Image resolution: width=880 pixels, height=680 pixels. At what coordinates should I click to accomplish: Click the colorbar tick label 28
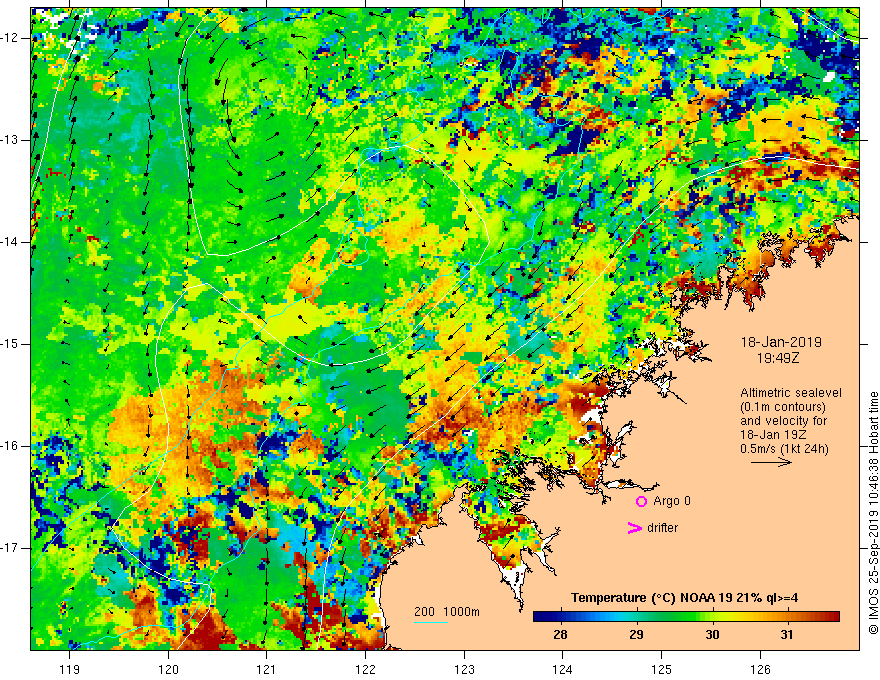[x=560, y=635]
